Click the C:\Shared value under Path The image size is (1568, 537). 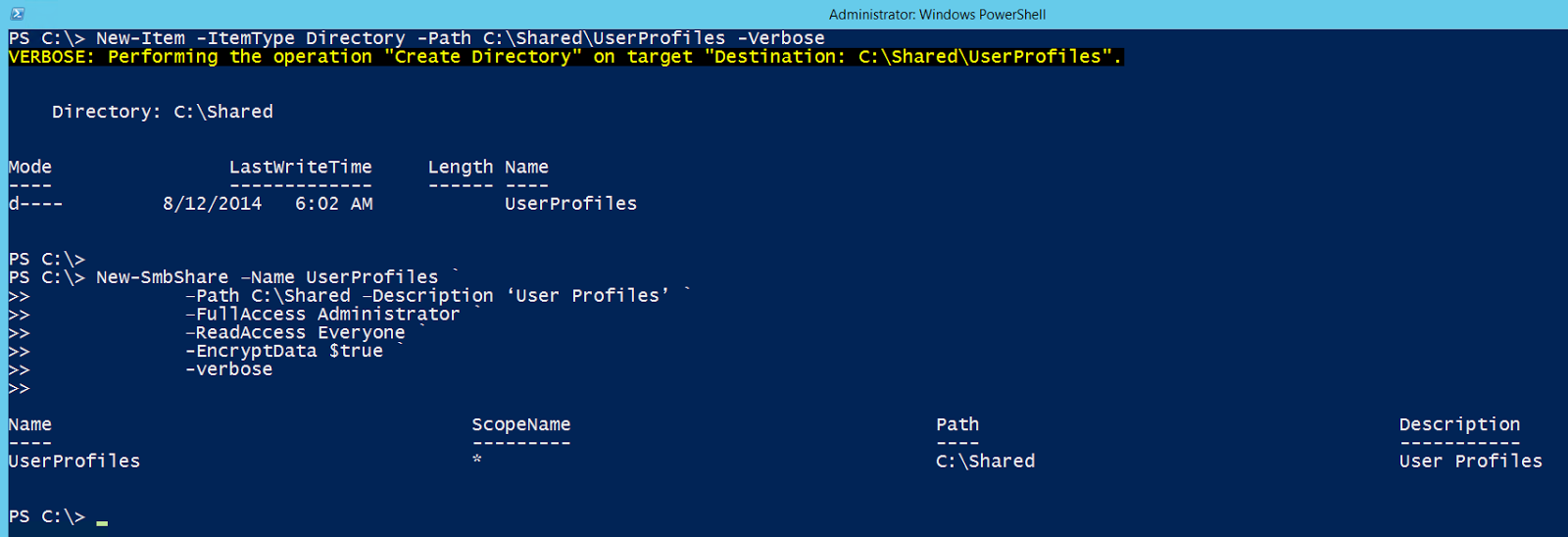985,462
